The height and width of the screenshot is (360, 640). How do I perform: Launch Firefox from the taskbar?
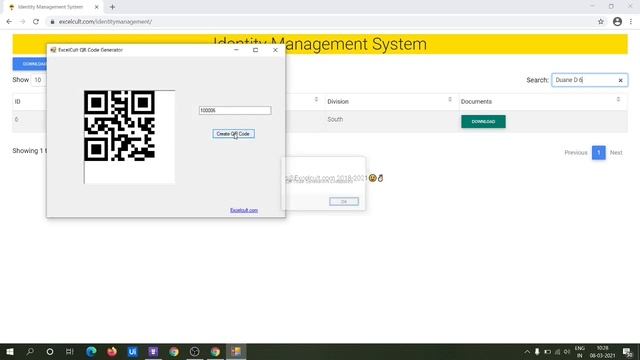point(112,351)
